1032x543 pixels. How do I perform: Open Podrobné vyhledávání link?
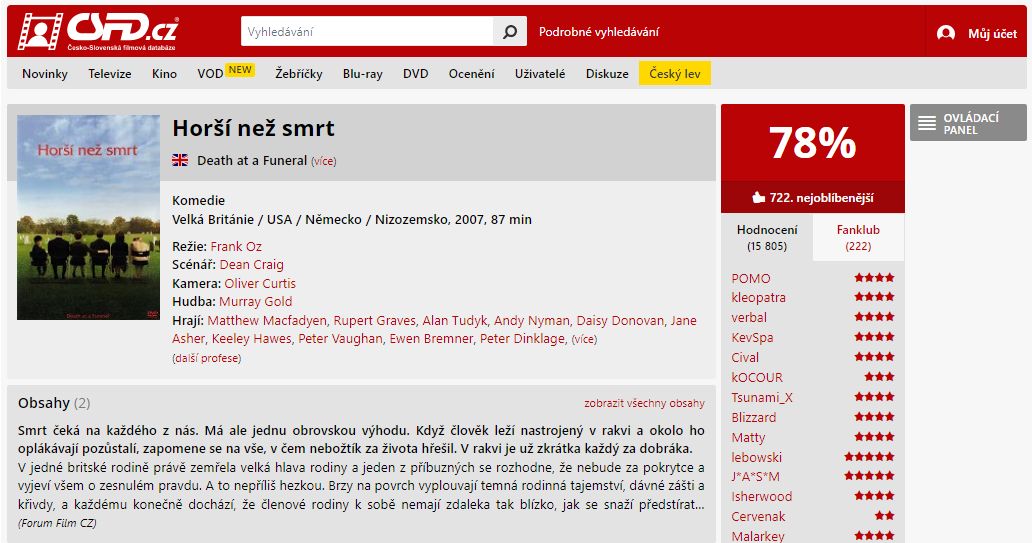coord(598,32)
